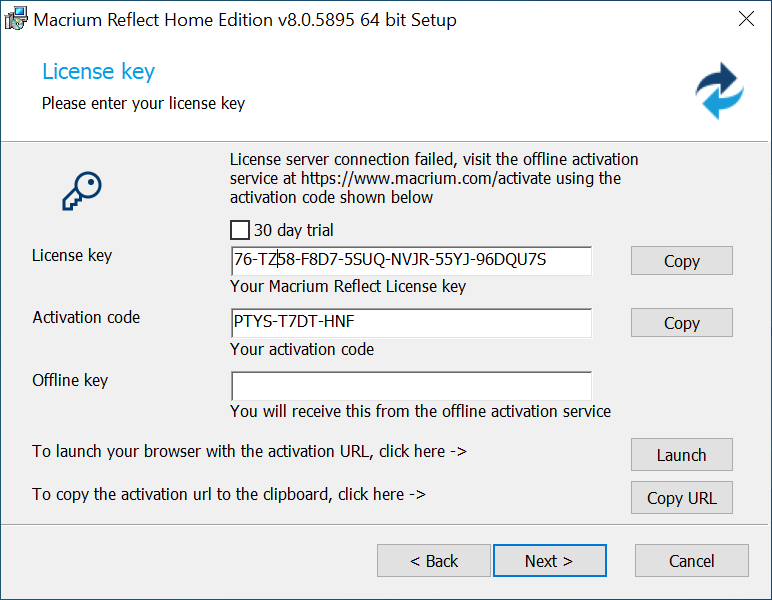Viewport: 772px width, 600px height.
Task: Click into the Activation code field
Action: (411, 323)
